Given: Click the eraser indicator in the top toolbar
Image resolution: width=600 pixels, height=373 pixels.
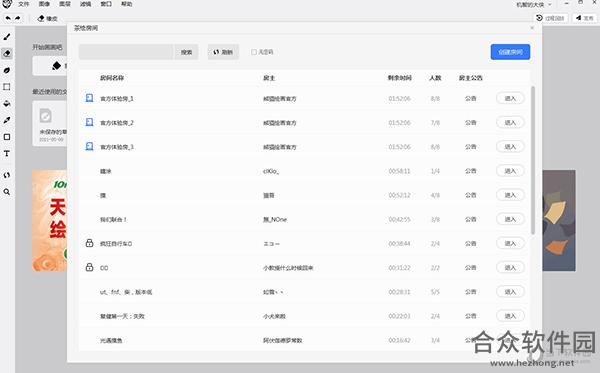Looking at the screenshot, I should tap(47, 18).
